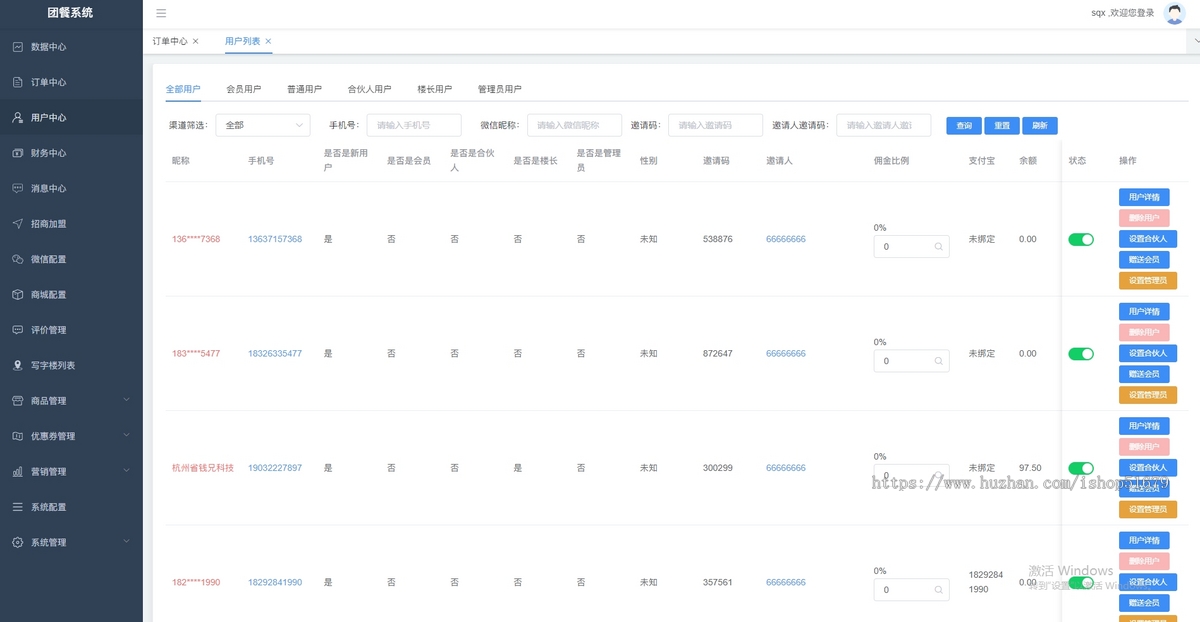Viewport: 1200px width, 622px height.
Task: Toggle status switch for user 136****7368
Action: pyautogui.click(x=1081, y=239)
